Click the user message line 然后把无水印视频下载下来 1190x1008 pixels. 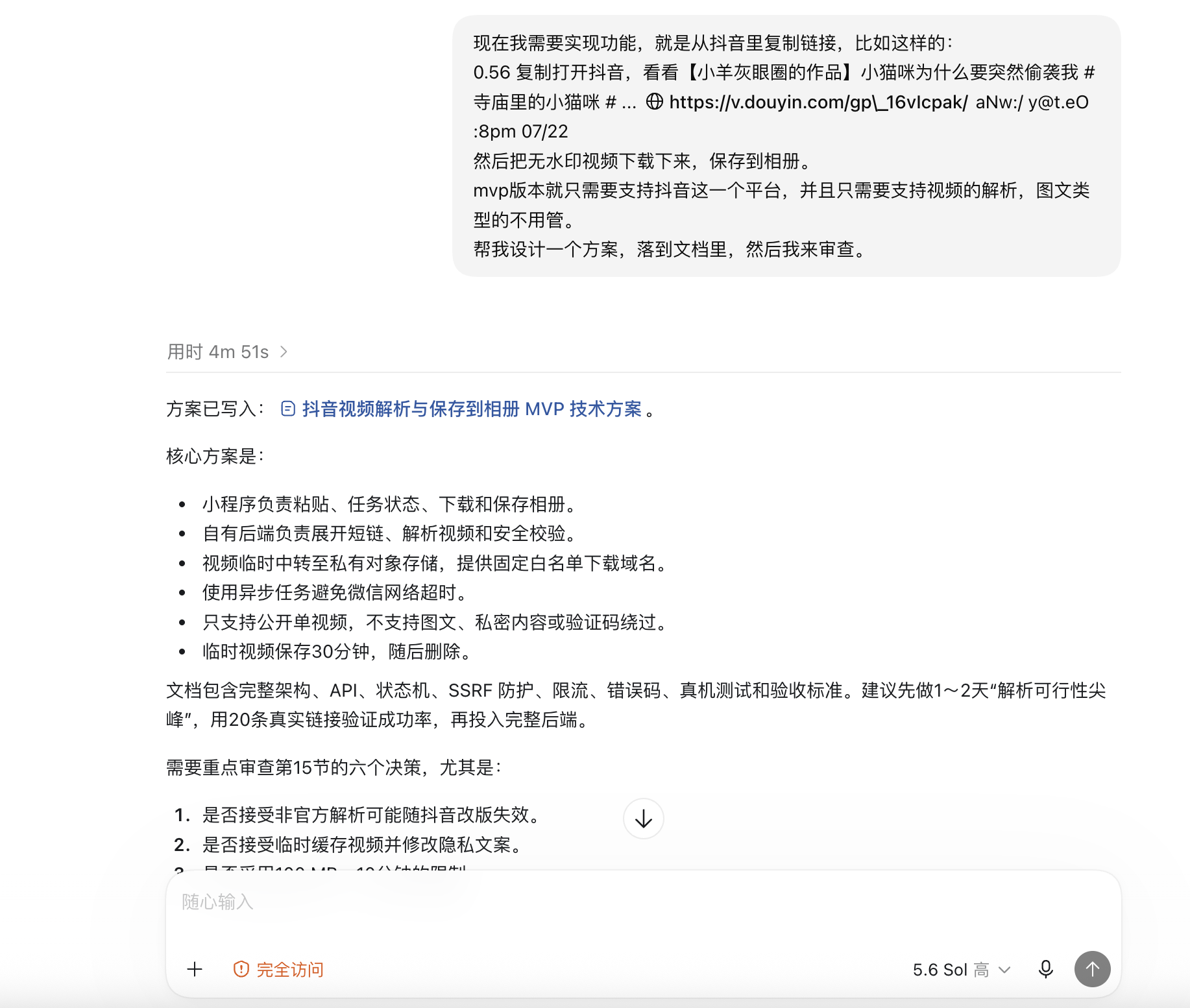642,161
